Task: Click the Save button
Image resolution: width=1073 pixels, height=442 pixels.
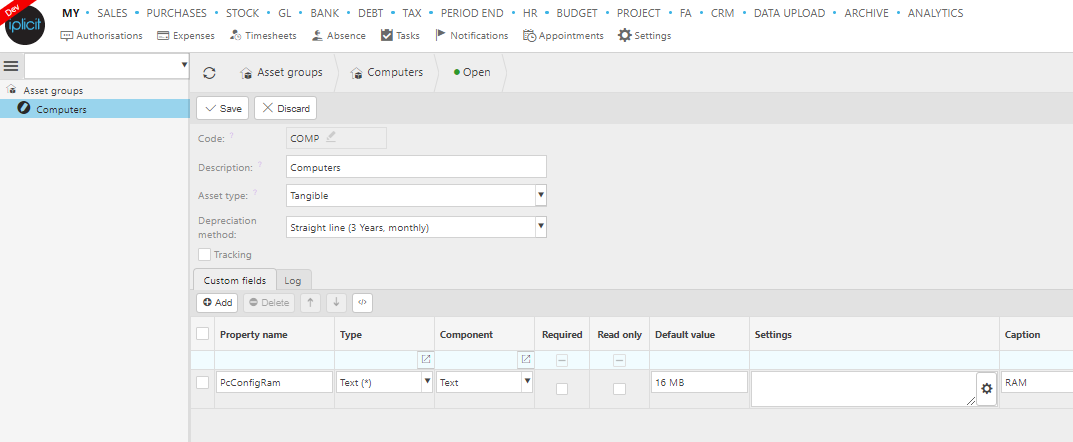Action: pos(223,108)
